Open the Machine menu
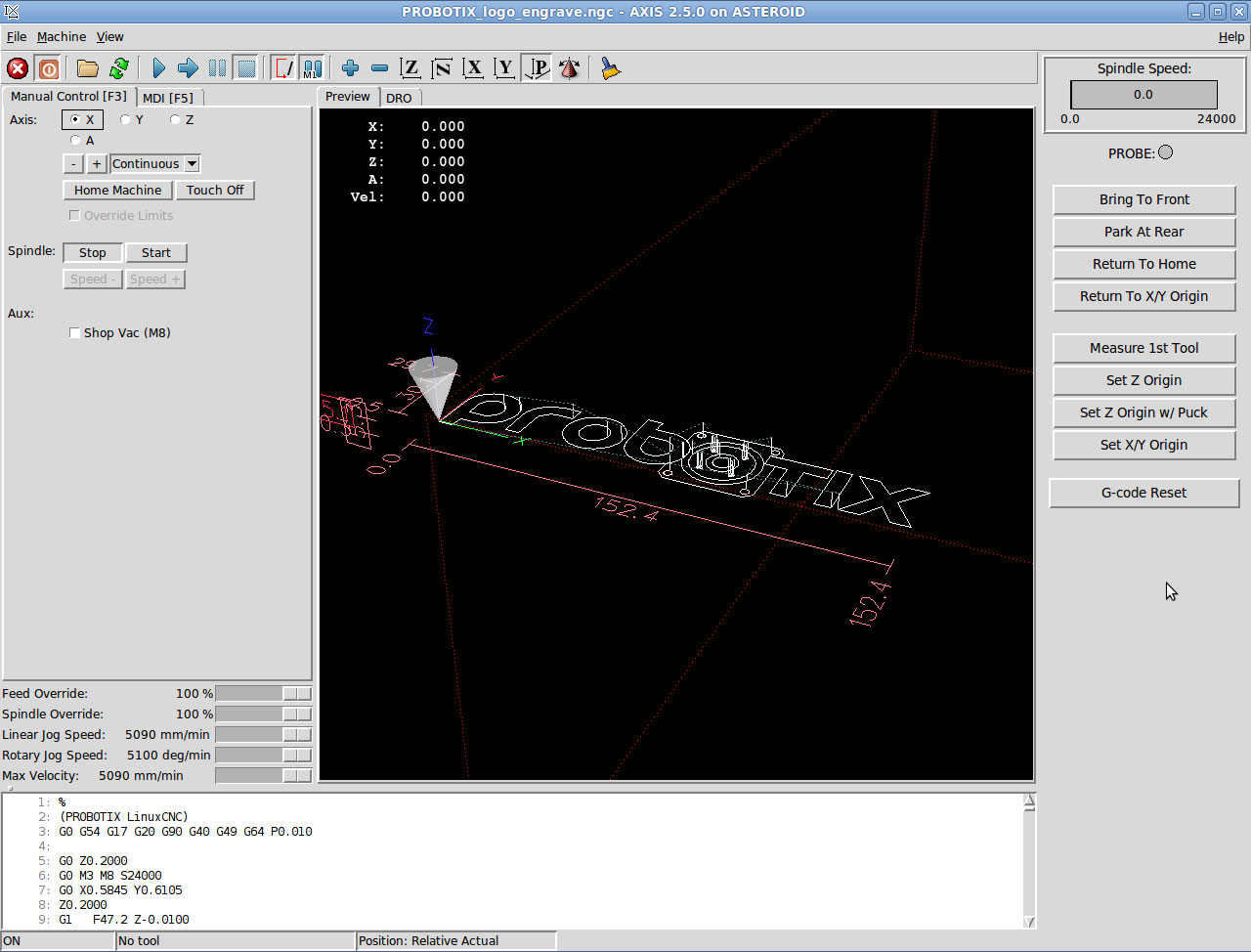This screenshot has height=952, width=1251. pos(62,37)
